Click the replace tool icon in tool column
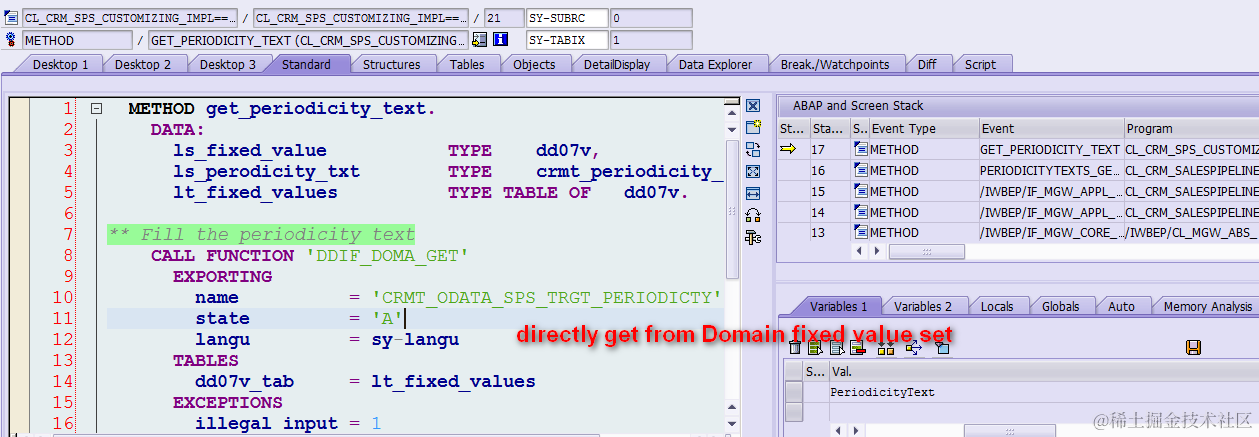Screen dimensions: 1259x437 [754, 150]
